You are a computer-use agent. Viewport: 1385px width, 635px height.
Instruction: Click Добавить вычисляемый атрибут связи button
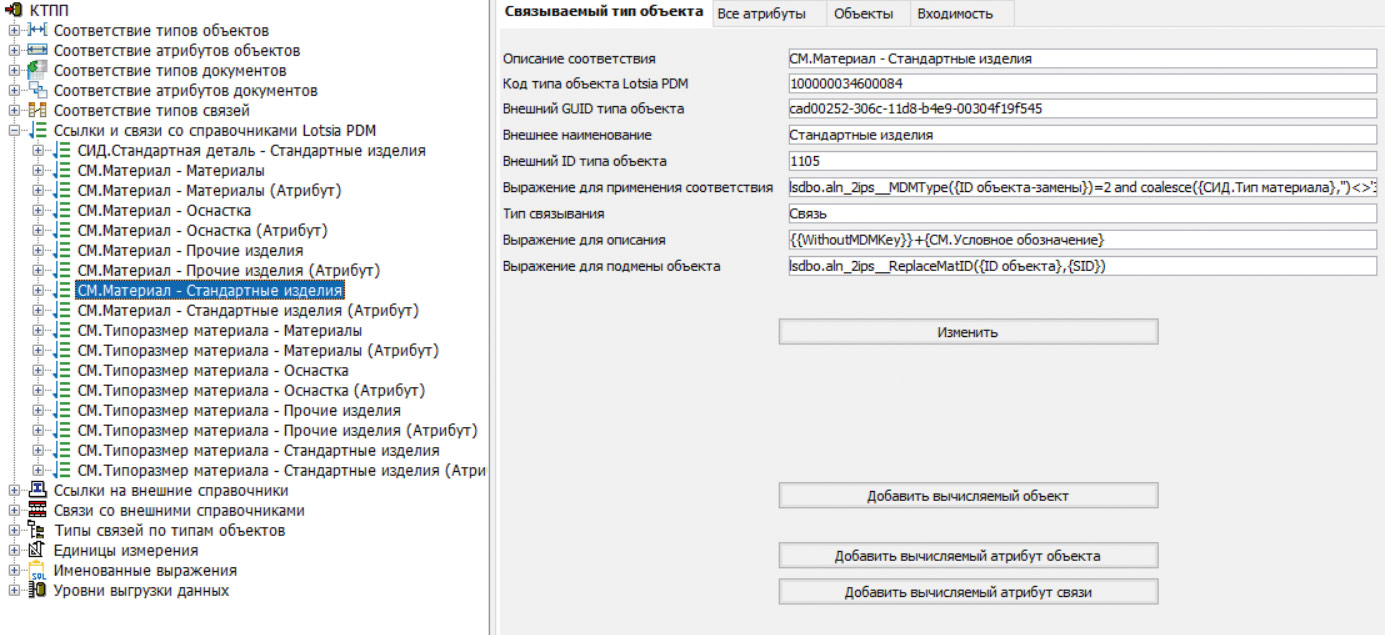click(x=968, y=592)
